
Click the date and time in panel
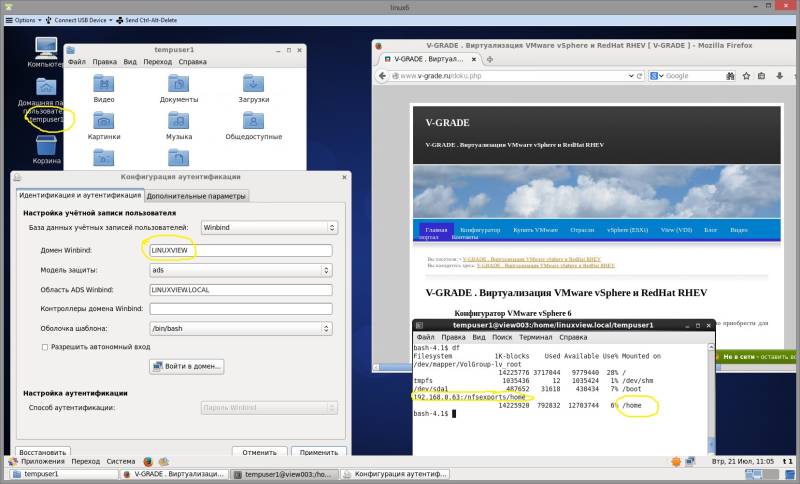[743, 462]
